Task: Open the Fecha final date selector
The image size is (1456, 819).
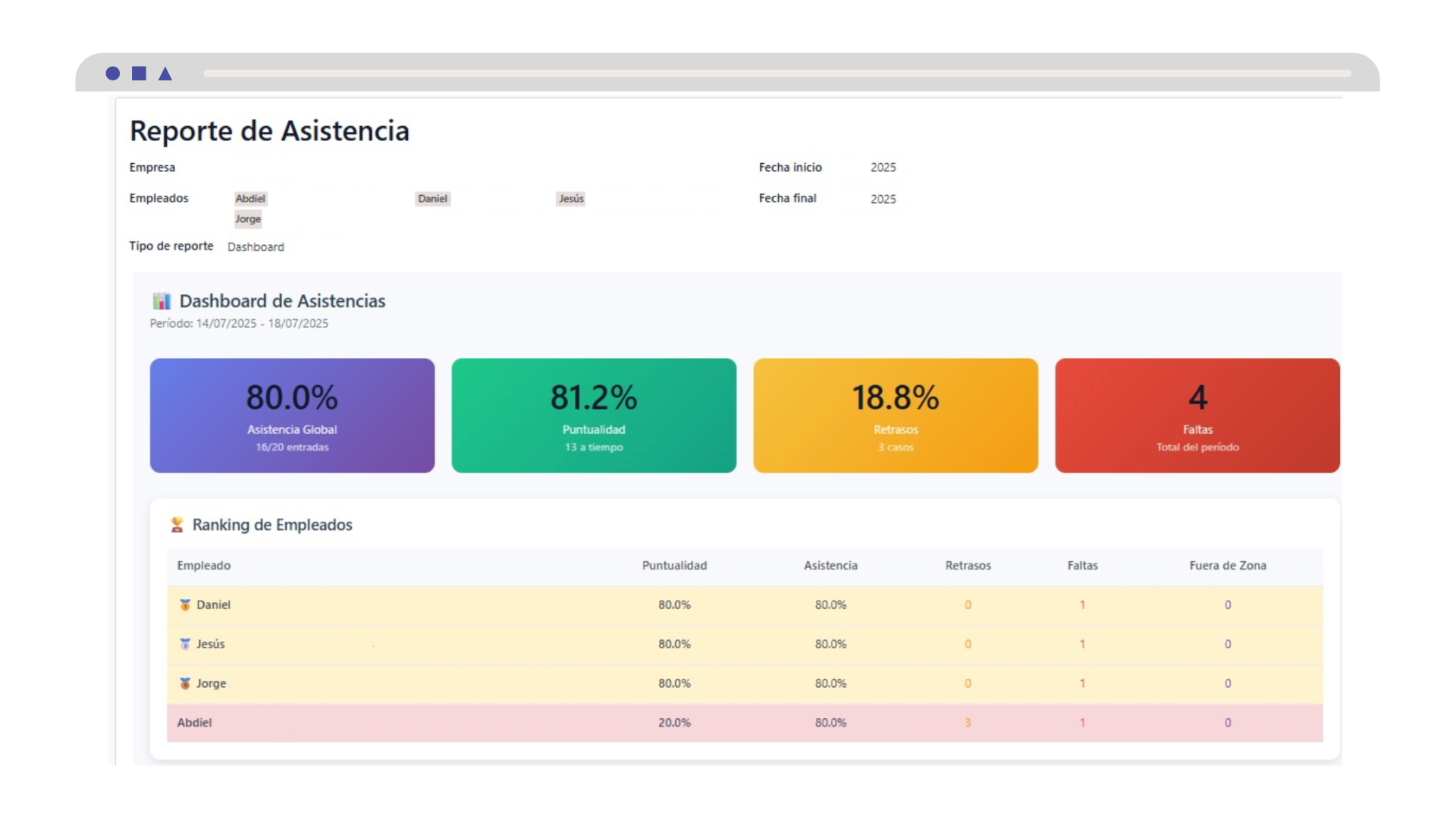Action: [883, 199]
